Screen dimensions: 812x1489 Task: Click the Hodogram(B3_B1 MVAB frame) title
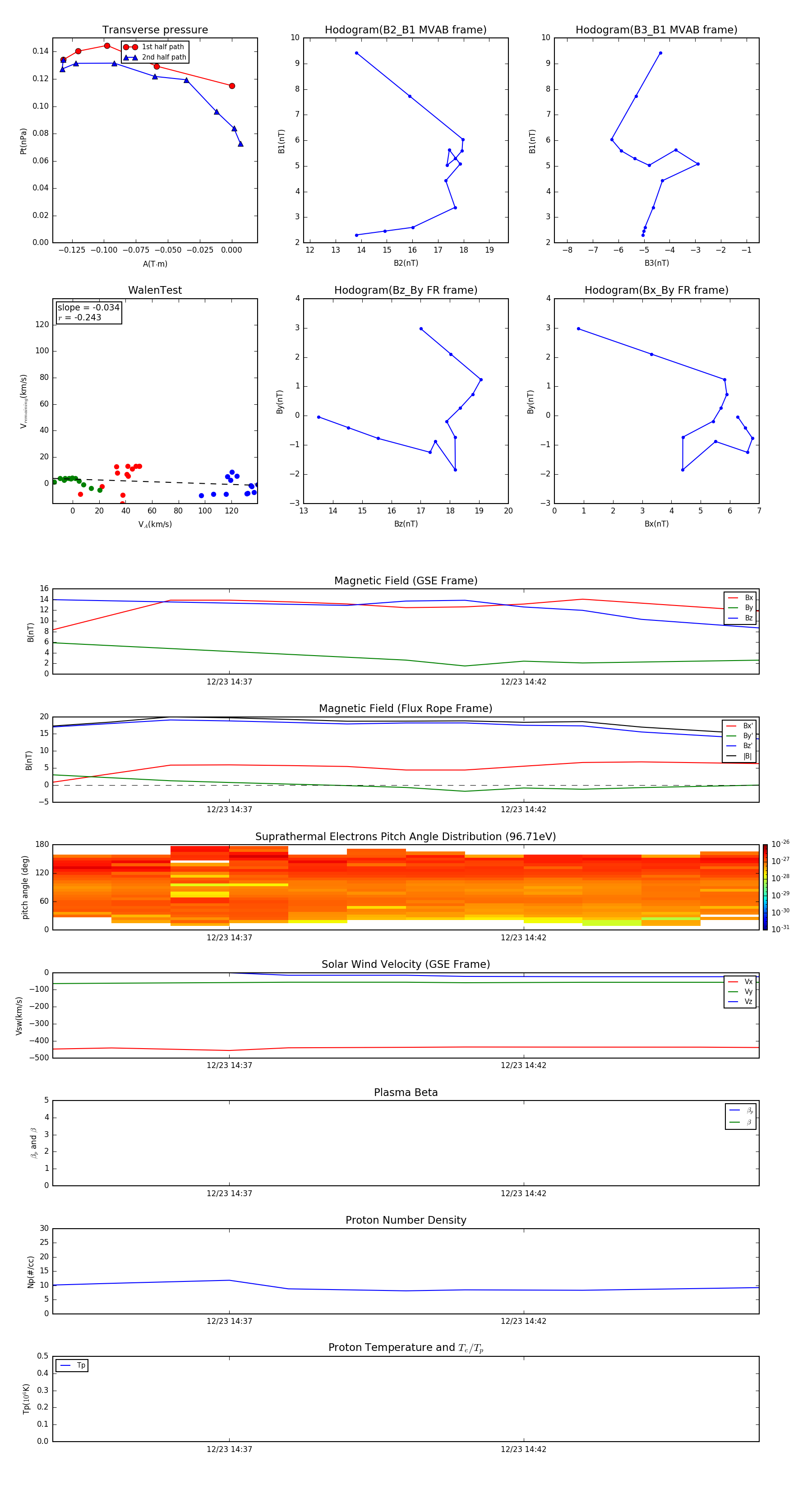click(x=656, y=30)
